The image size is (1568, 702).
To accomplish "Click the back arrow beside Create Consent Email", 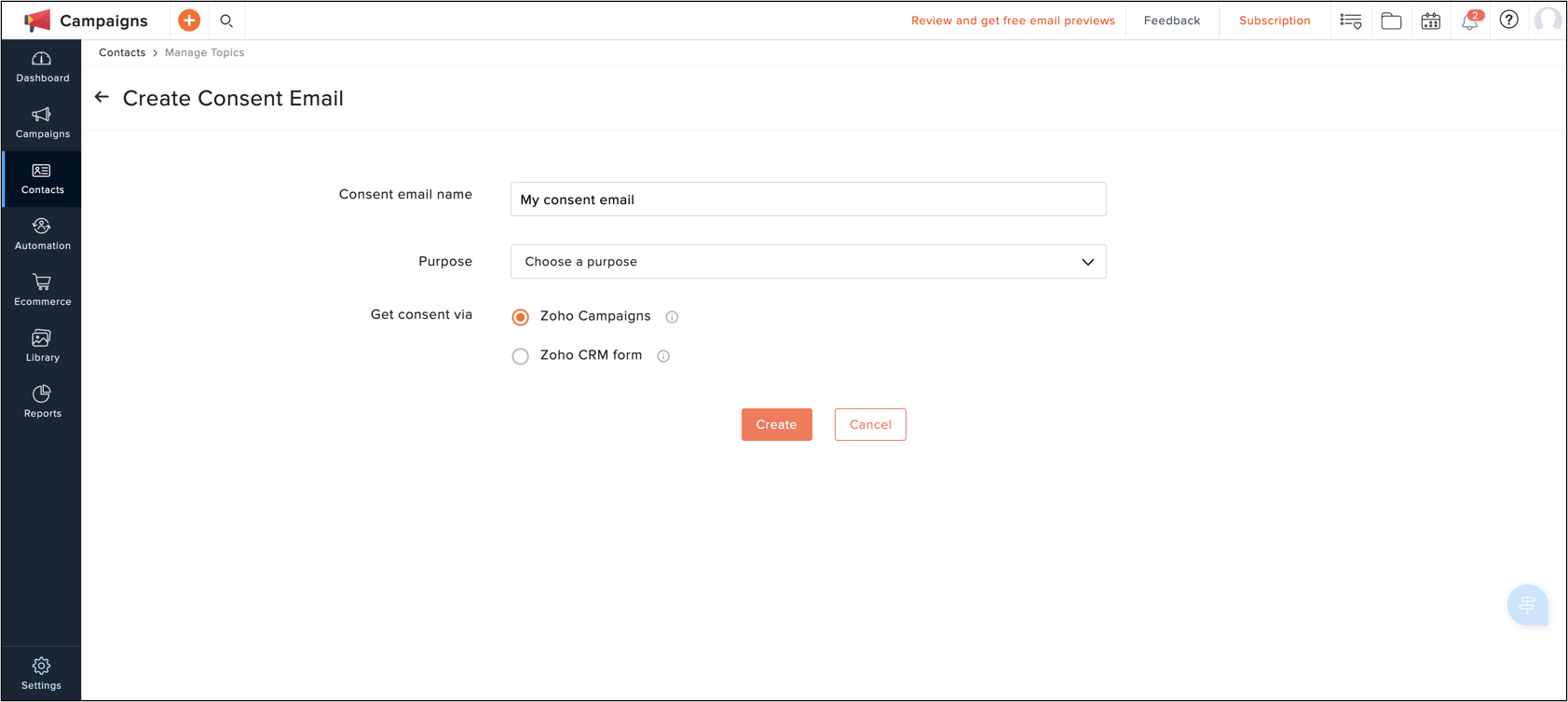I will tap(102, 97).
